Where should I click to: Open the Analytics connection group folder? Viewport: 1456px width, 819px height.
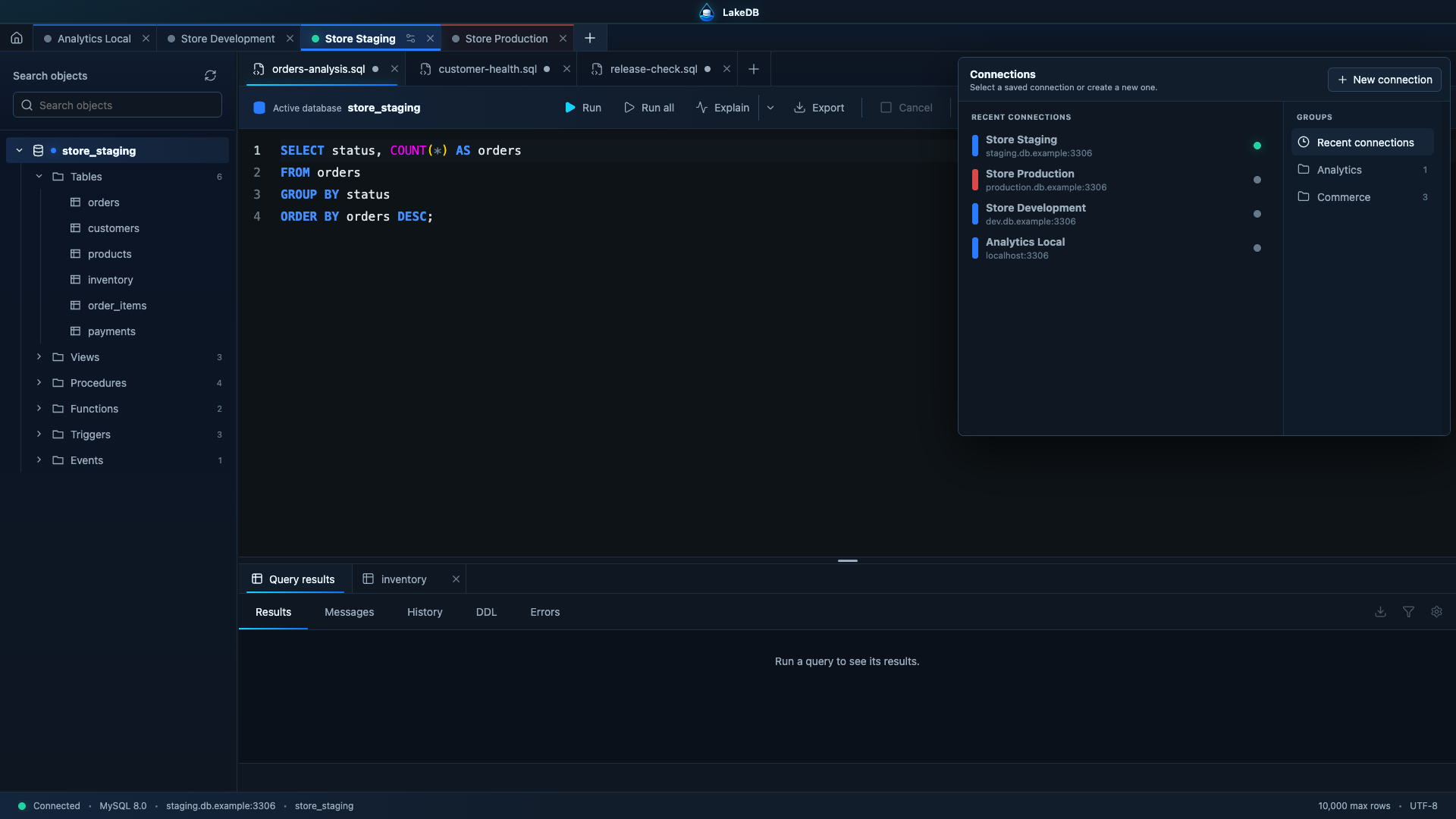point(1362,170)
